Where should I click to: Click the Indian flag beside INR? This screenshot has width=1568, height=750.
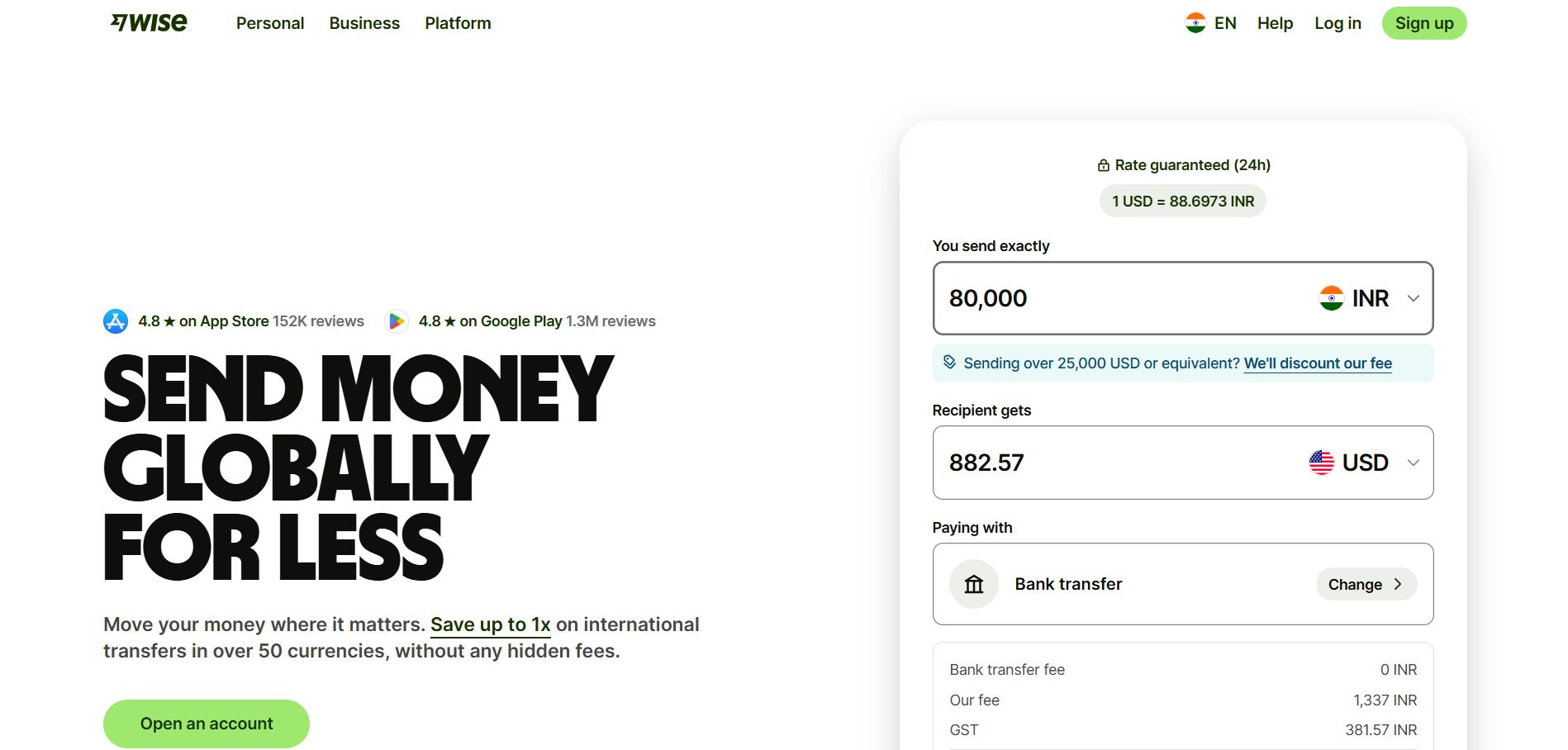1331,298
